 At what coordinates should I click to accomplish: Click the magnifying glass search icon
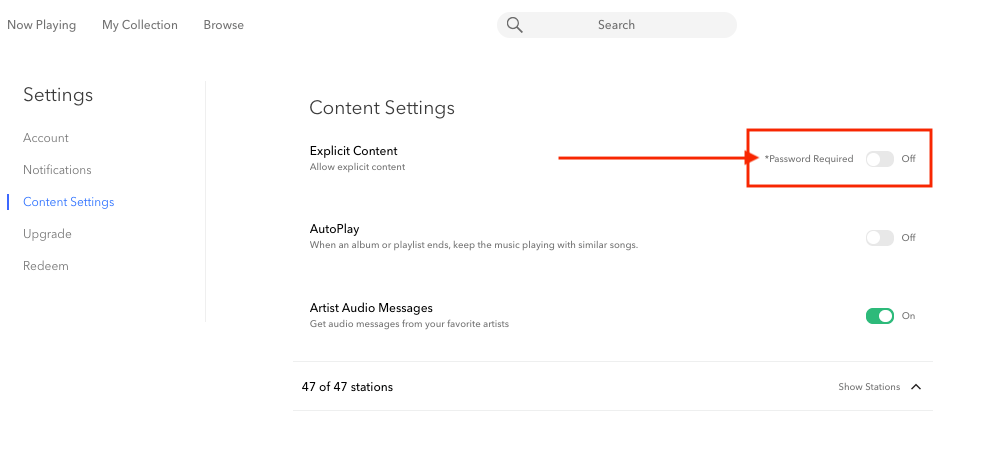coord(515,25)
